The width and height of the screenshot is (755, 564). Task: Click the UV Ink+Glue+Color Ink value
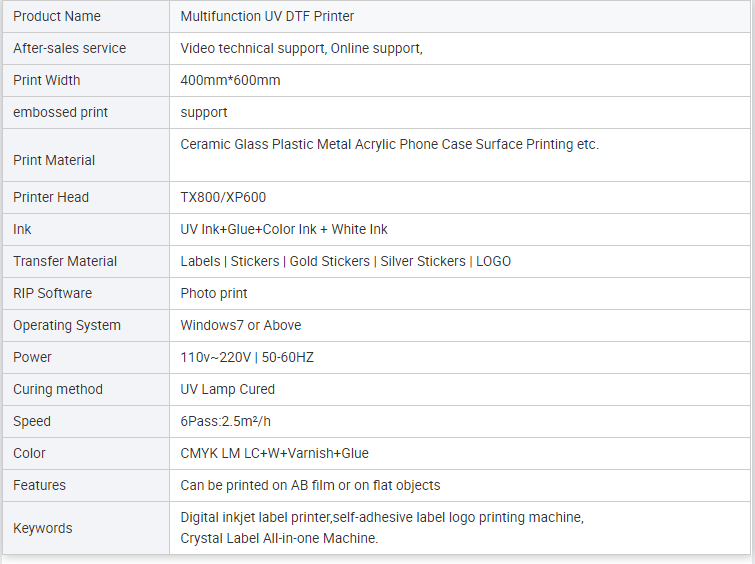(x=284, y=229)
